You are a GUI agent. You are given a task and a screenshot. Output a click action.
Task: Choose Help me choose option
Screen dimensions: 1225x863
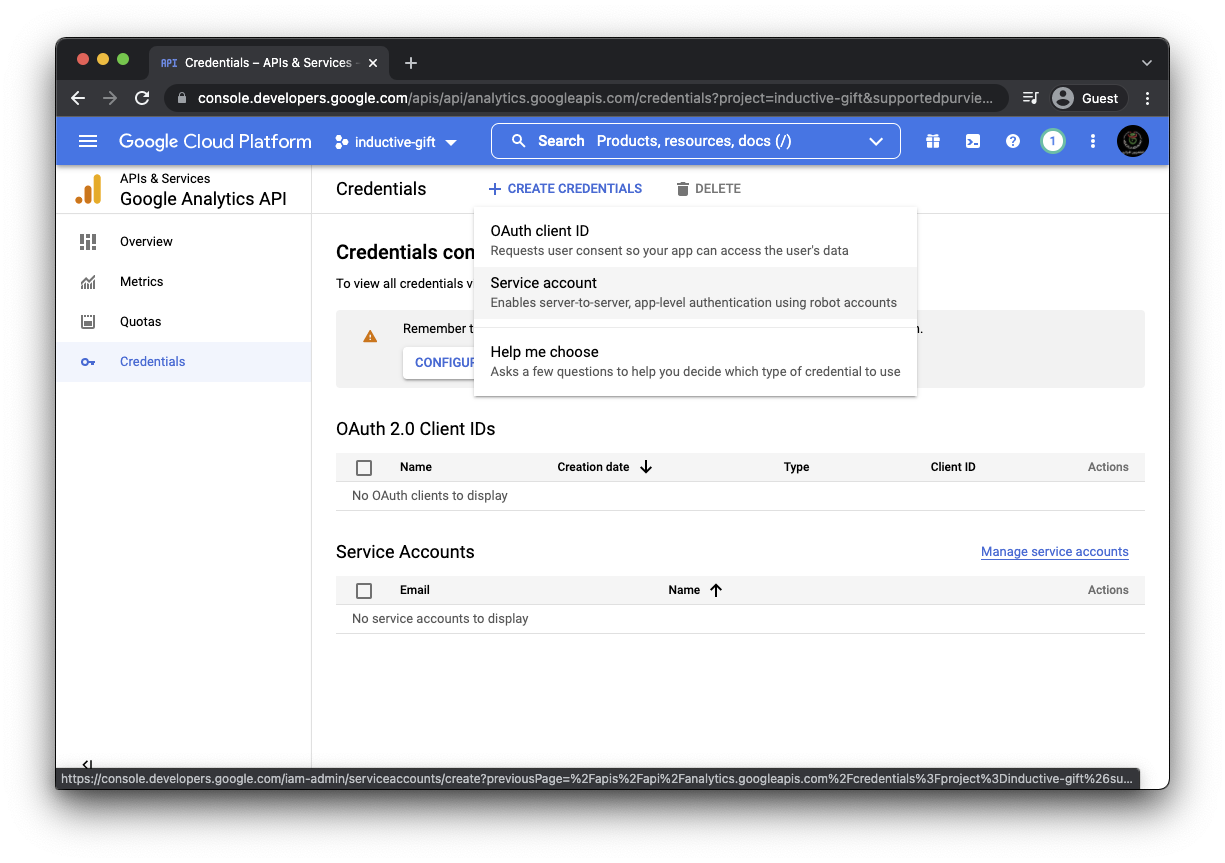pos(695,361)
